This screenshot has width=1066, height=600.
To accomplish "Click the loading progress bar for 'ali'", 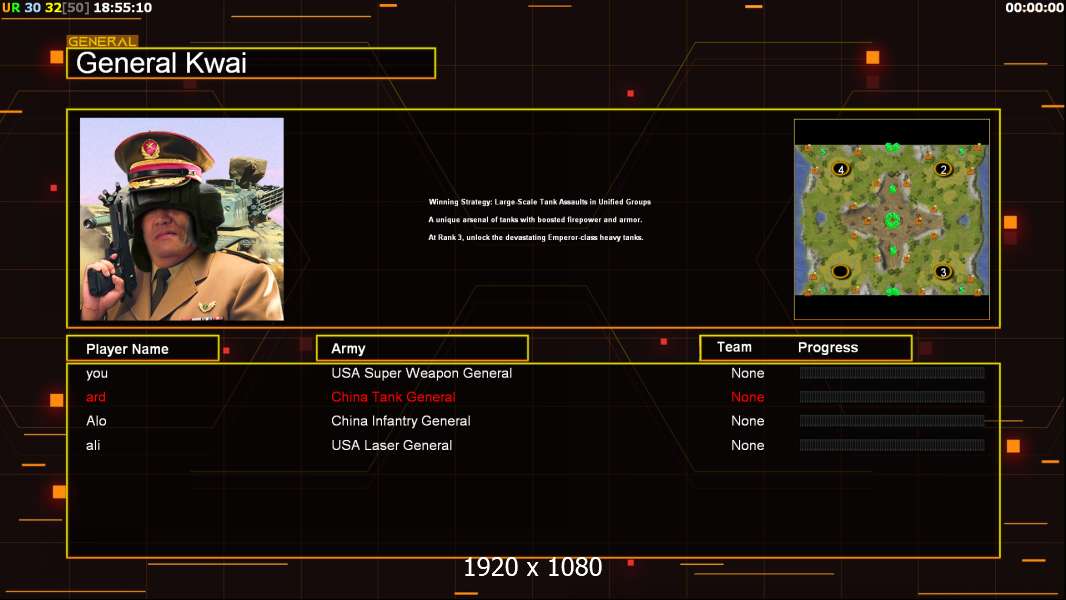I will point(892,445).
